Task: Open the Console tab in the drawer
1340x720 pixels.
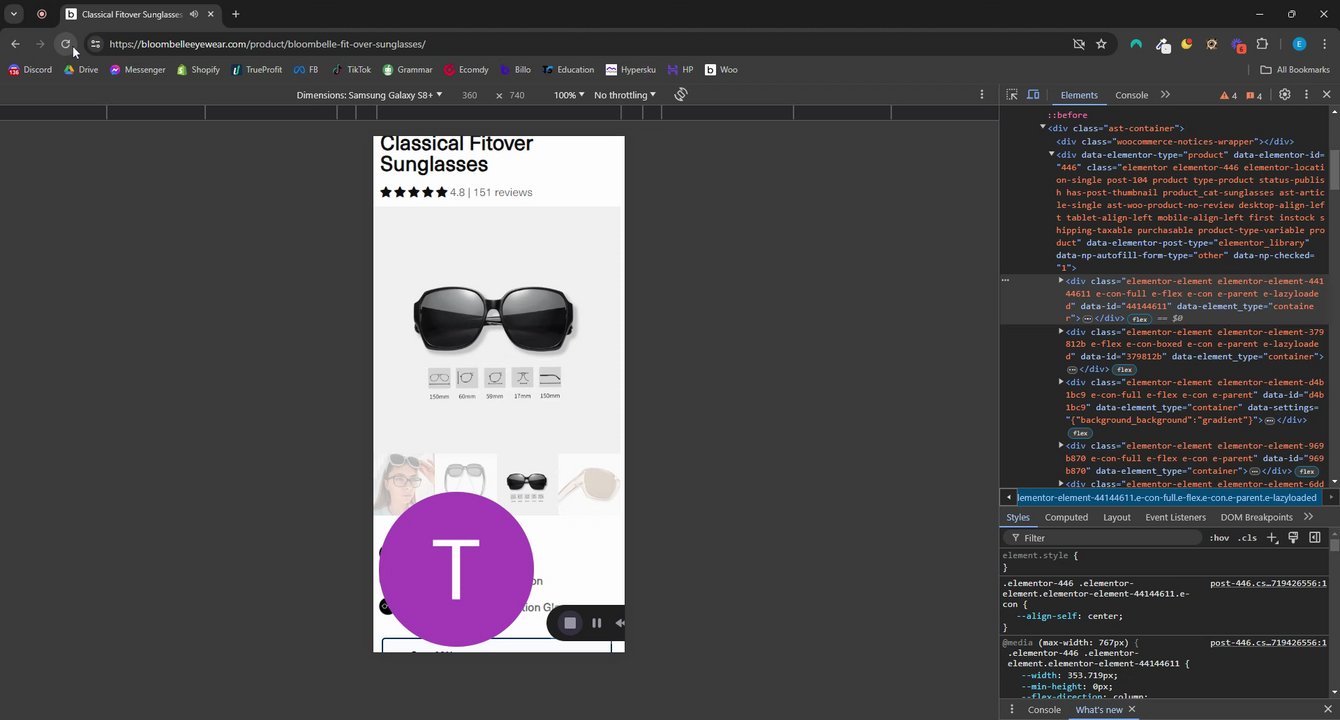Action: pos(1044,709)
